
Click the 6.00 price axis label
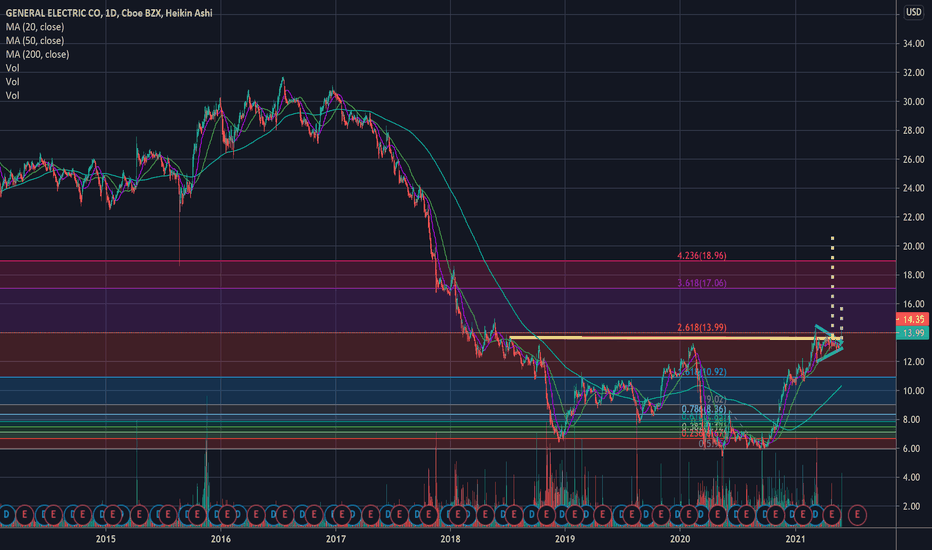912,448
